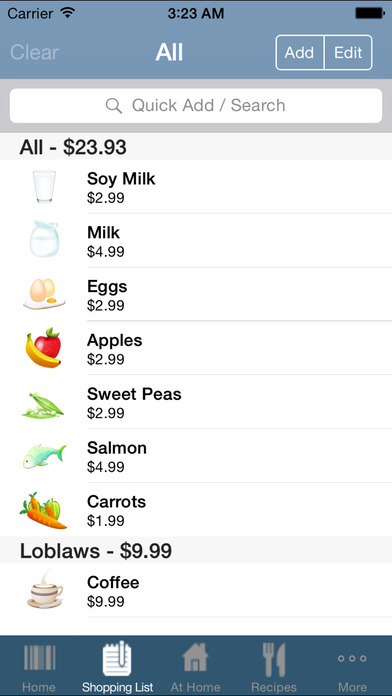The height and width of the screenshot is (696, 392).
Task: Click the Add button
Action: pos(300,52)
